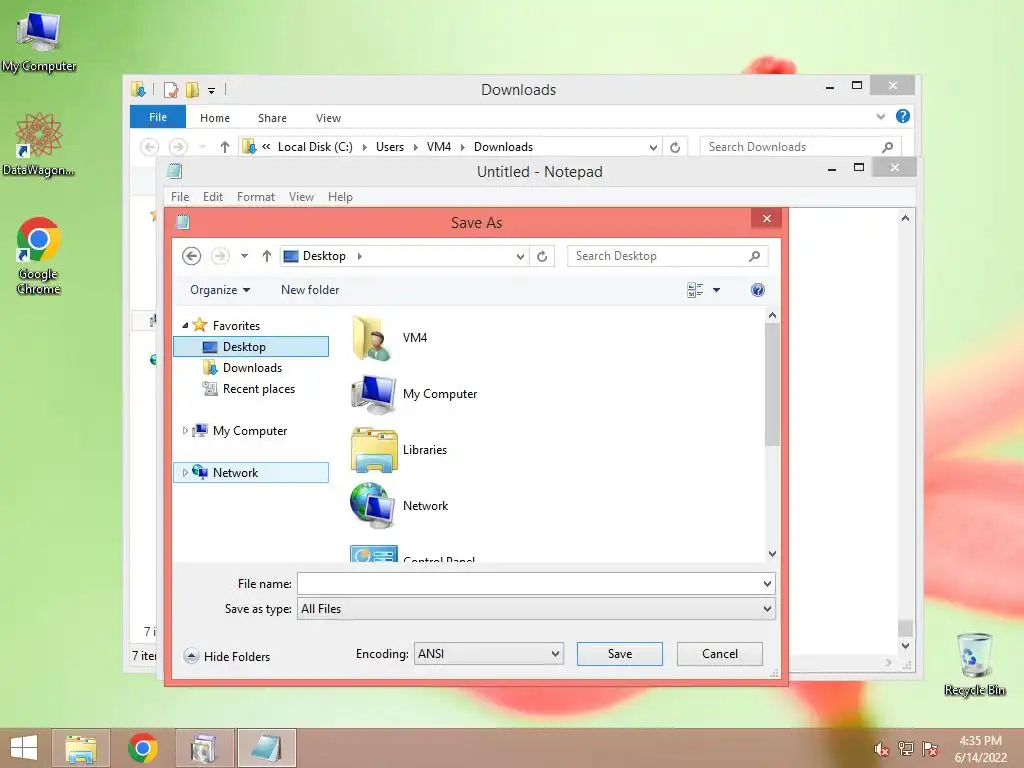
Task: Open Notepad View menu
Action: (x=301, y=197)
